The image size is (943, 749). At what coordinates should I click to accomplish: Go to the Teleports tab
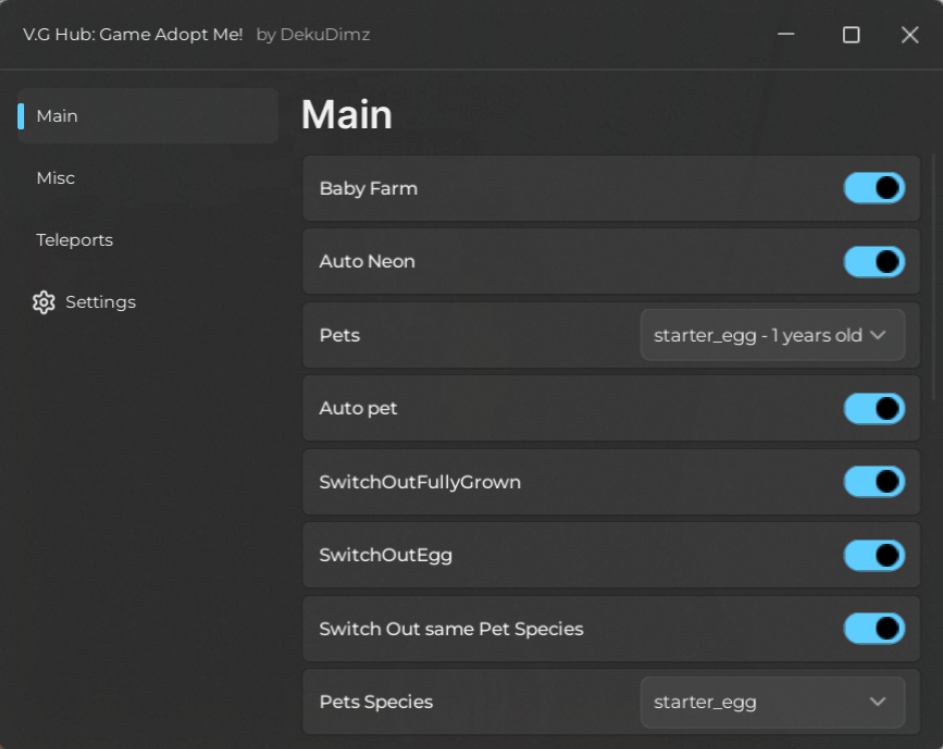coord(75,240)
